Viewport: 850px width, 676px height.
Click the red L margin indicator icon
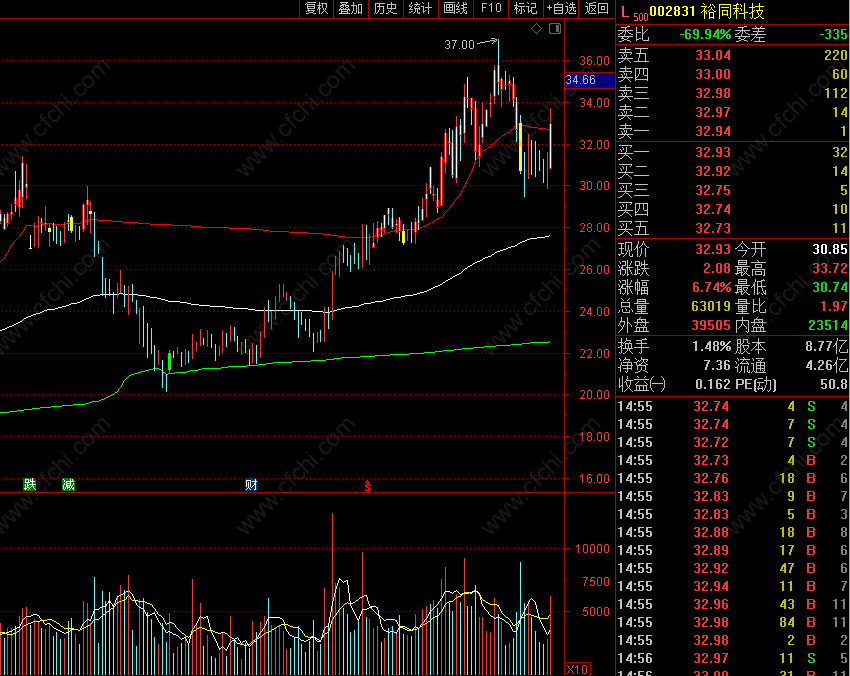click(624, 11)
